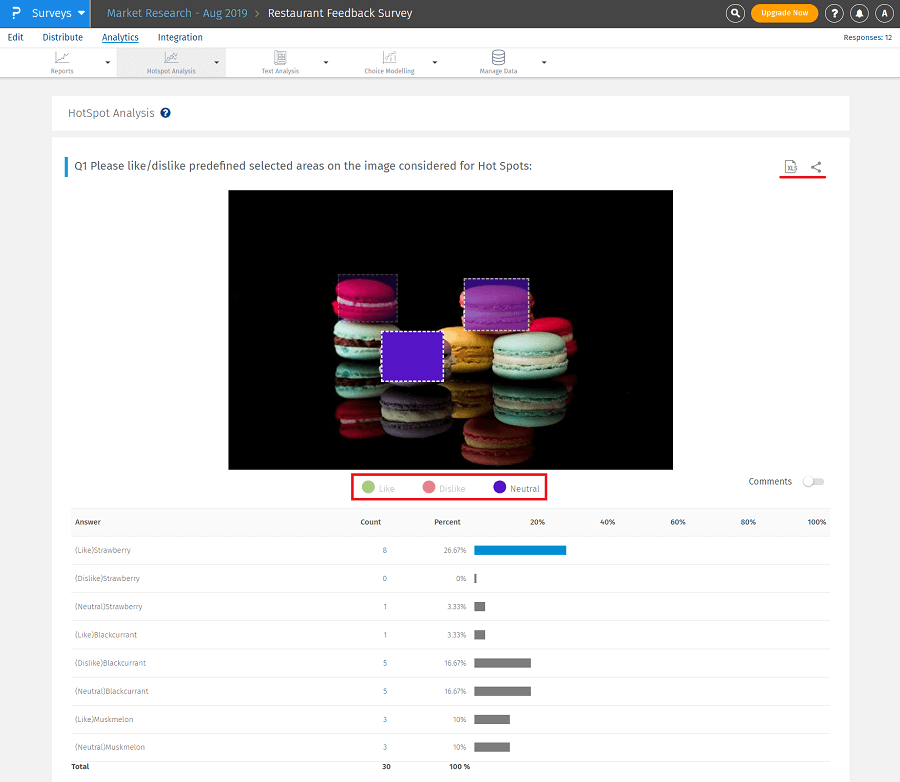Viewport: 900px width, 782px height.
Task: Open Market Research - Aug 2019 breadcrumb
Action: [x=177, y=13]
